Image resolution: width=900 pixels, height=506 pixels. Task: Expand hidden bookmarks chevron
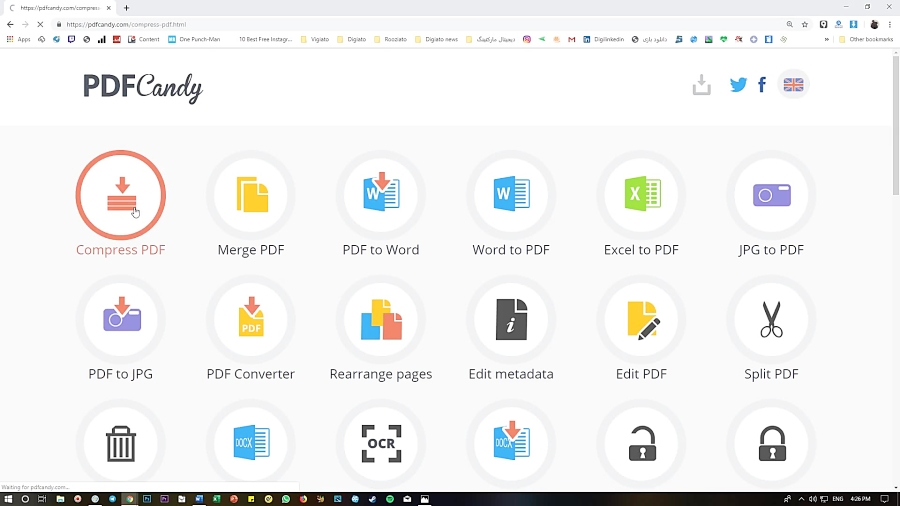point(827,40)
